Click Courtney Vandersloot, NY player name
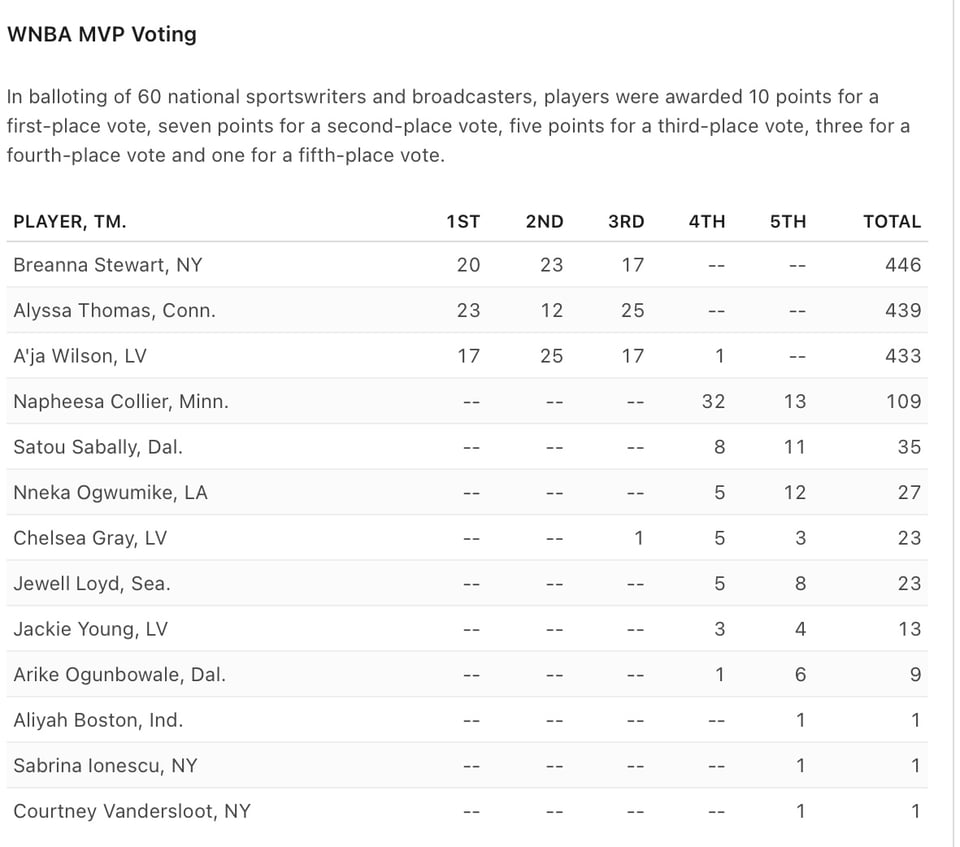960x847 pixels. click(132, 811)
